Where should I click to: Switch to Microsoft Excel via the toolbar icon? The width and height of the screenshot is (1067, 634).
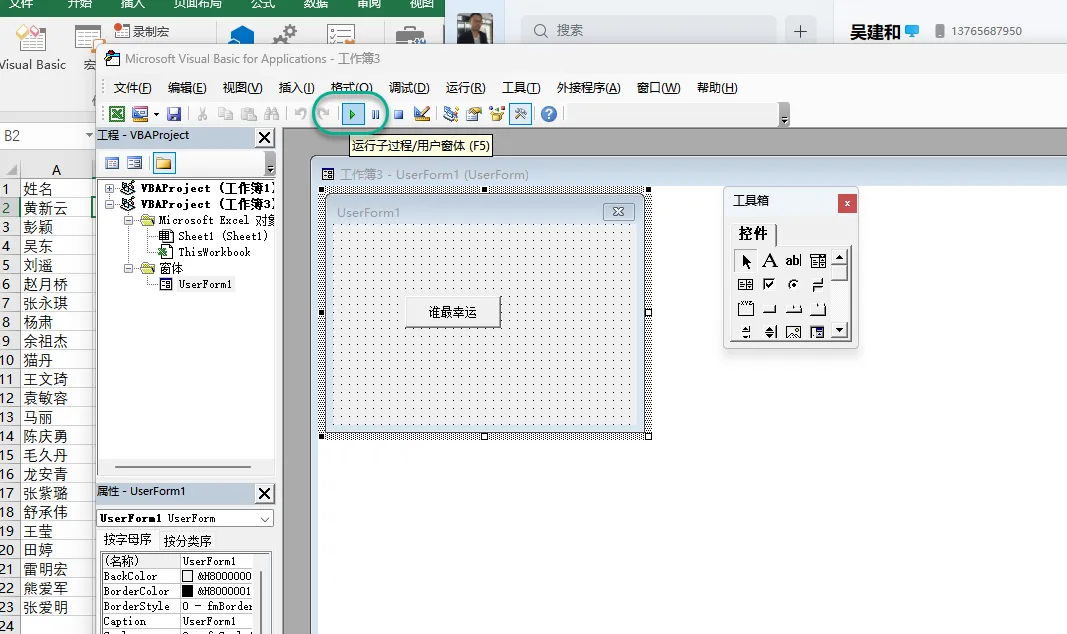(117, 114)
